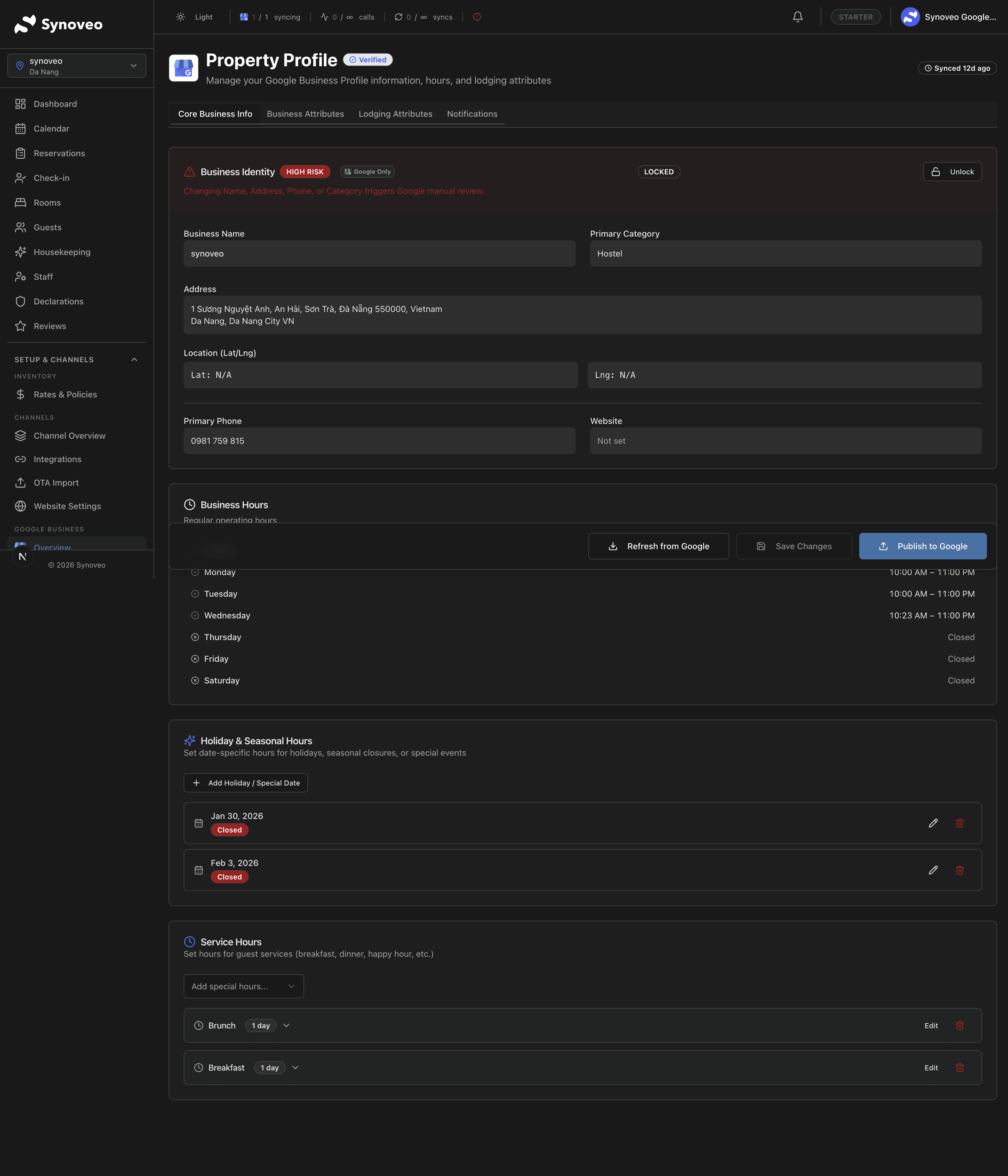Delete the Jan 30, 2026 holiday entry
Image resolution: width=1008 pixels, height=1176 pixels.
pos(959,823)
